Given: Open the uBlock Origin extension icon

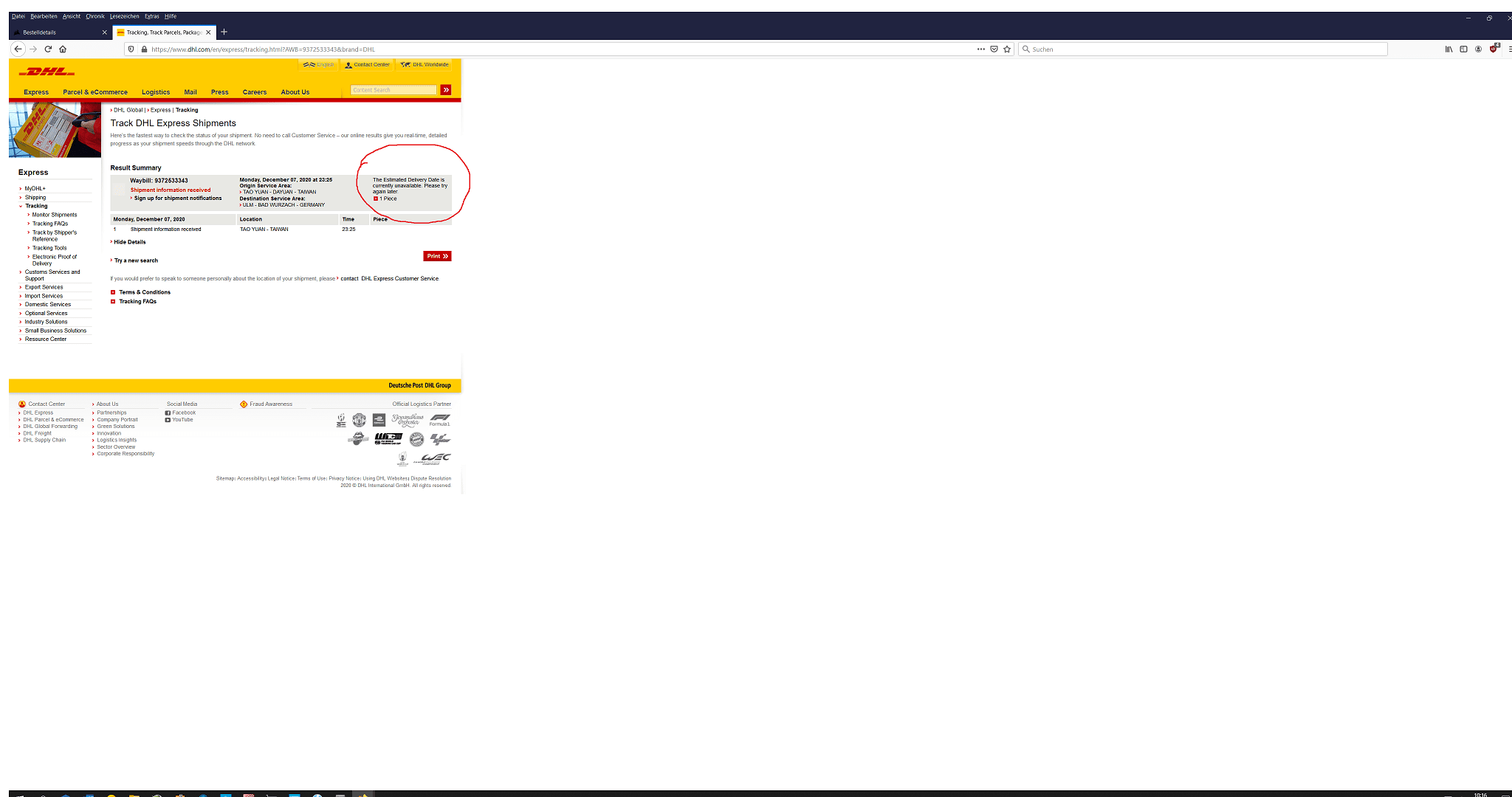Looking at the screenshot, I should 1494,49.
